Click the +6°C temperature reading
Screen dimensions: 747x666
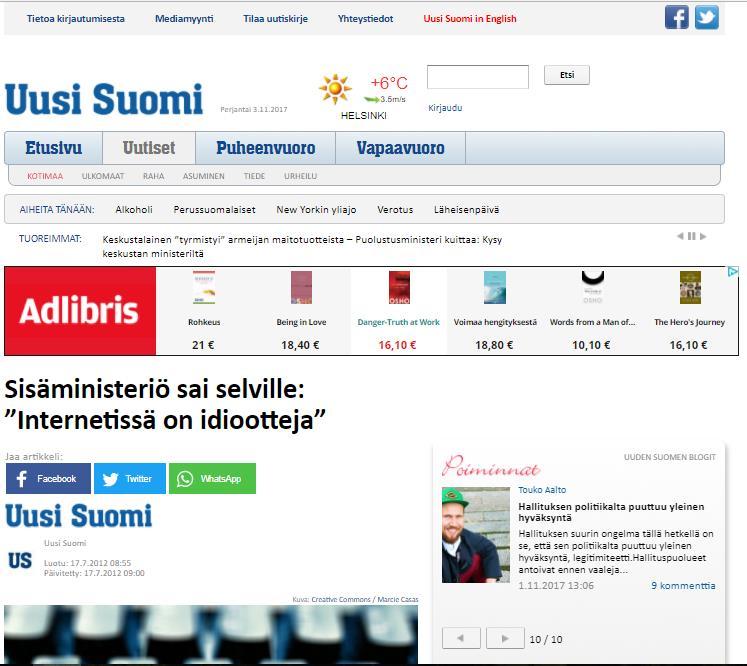[389, 83]
